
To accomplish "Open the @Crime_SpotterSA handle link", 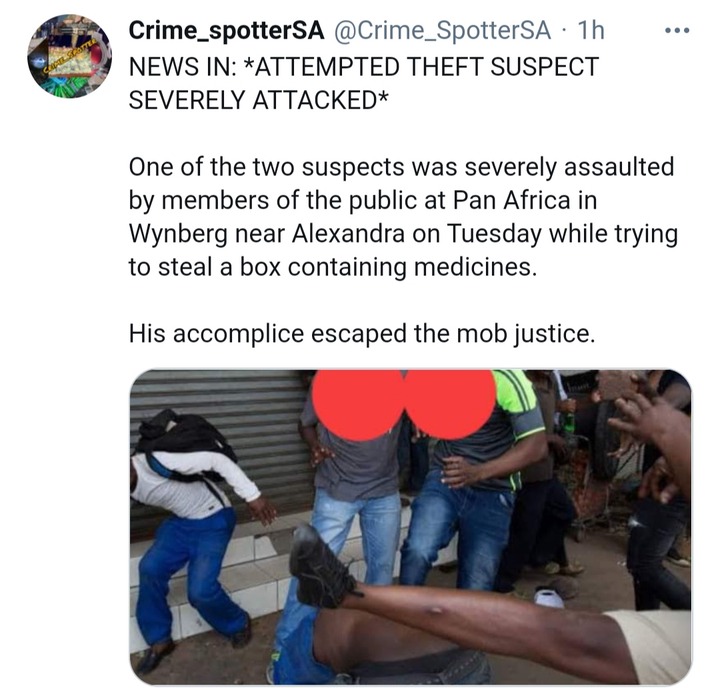I will [x=440, y=31].
